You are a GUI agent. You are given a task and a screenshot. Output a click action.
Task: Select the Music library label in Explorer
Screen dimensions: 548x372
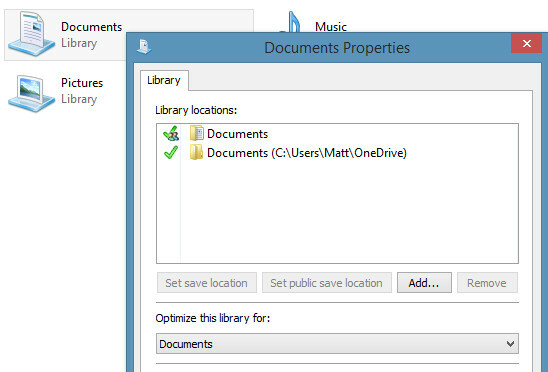point(331,27)
